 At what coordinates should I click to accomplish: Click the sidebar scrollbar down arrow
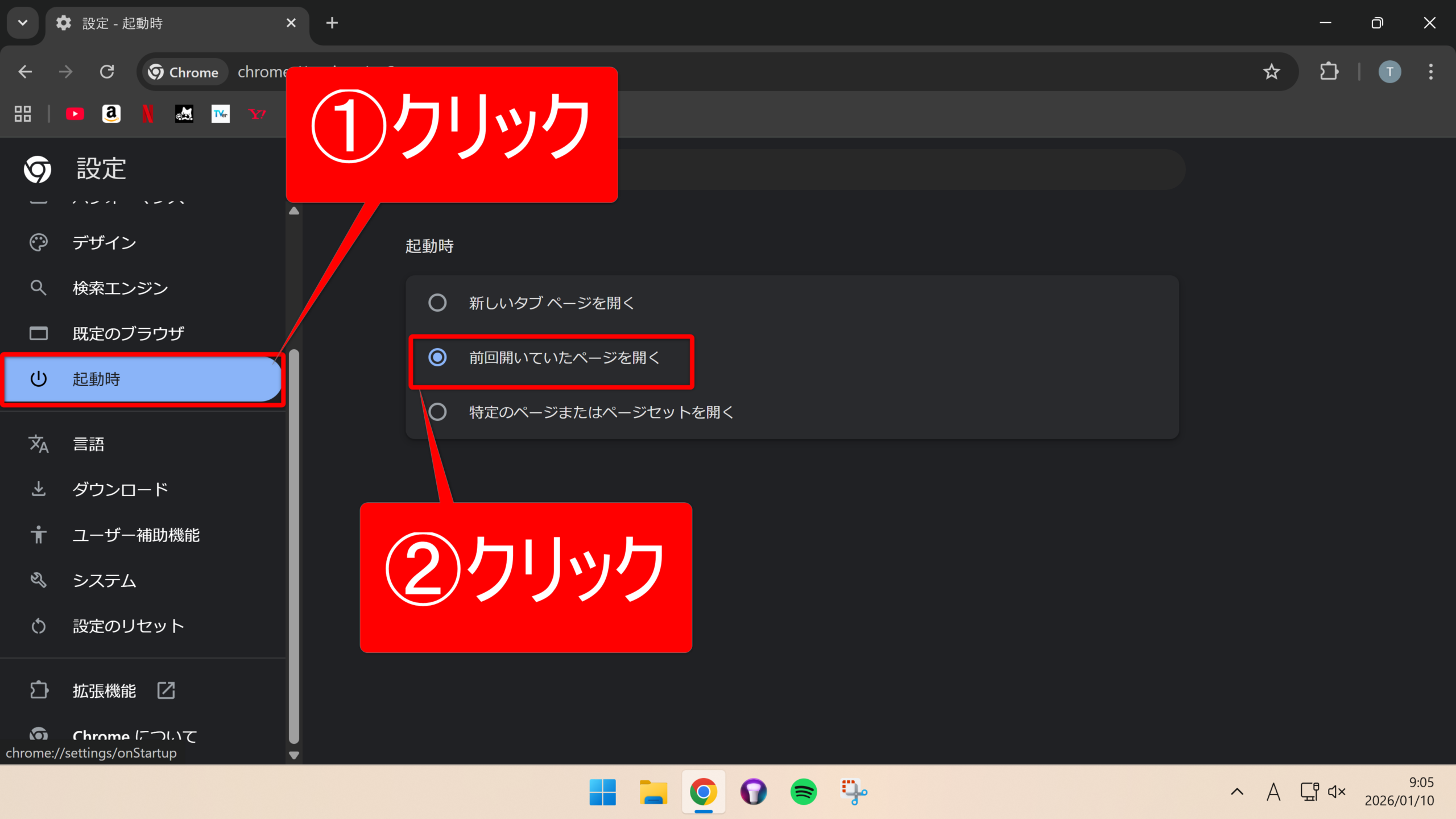point(294,755)
